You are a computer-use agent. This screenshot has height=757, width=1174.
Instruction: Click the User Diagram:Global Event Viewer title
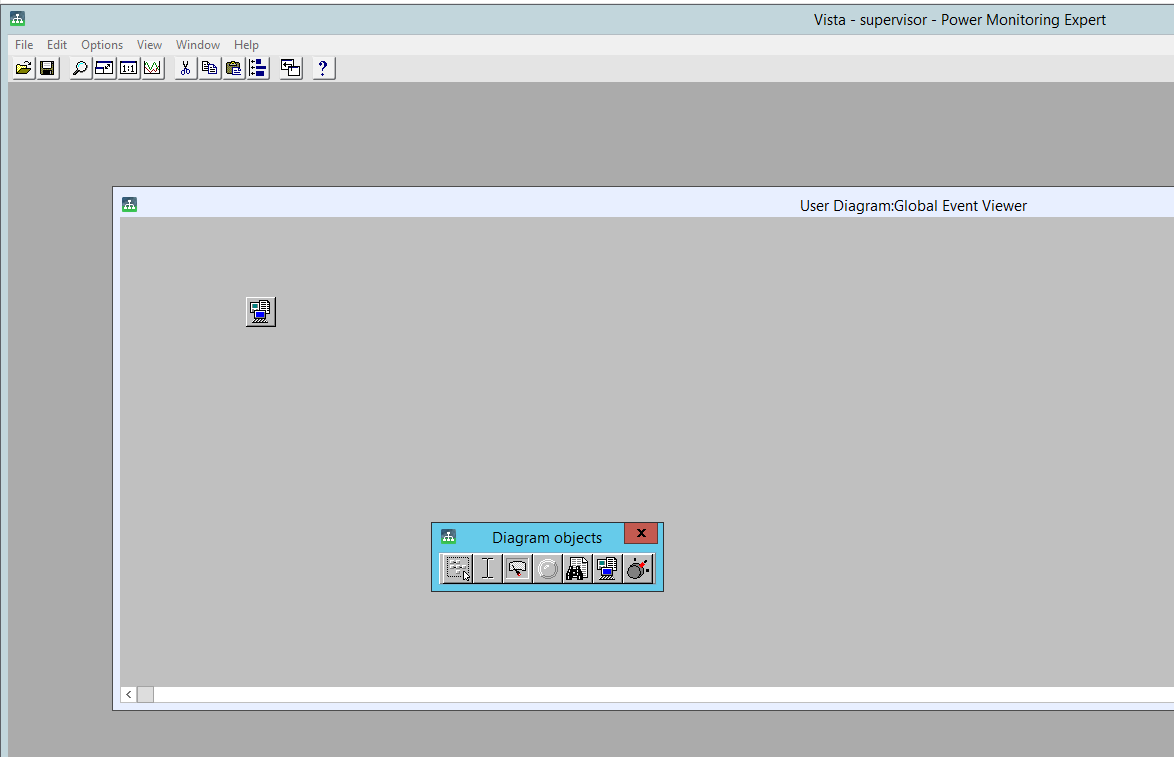pos(913,206)
